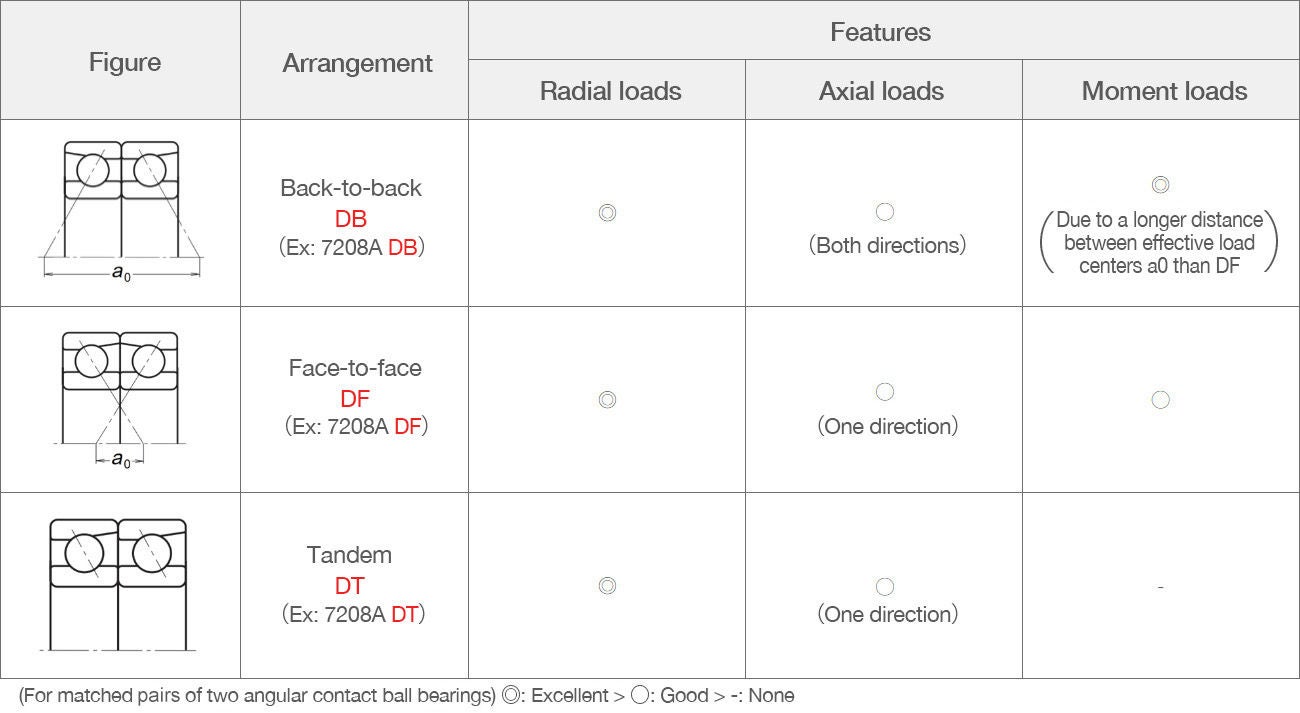Click the red DB arrangement code
The image size is (1300, 713).
click(x=351, y=219)
